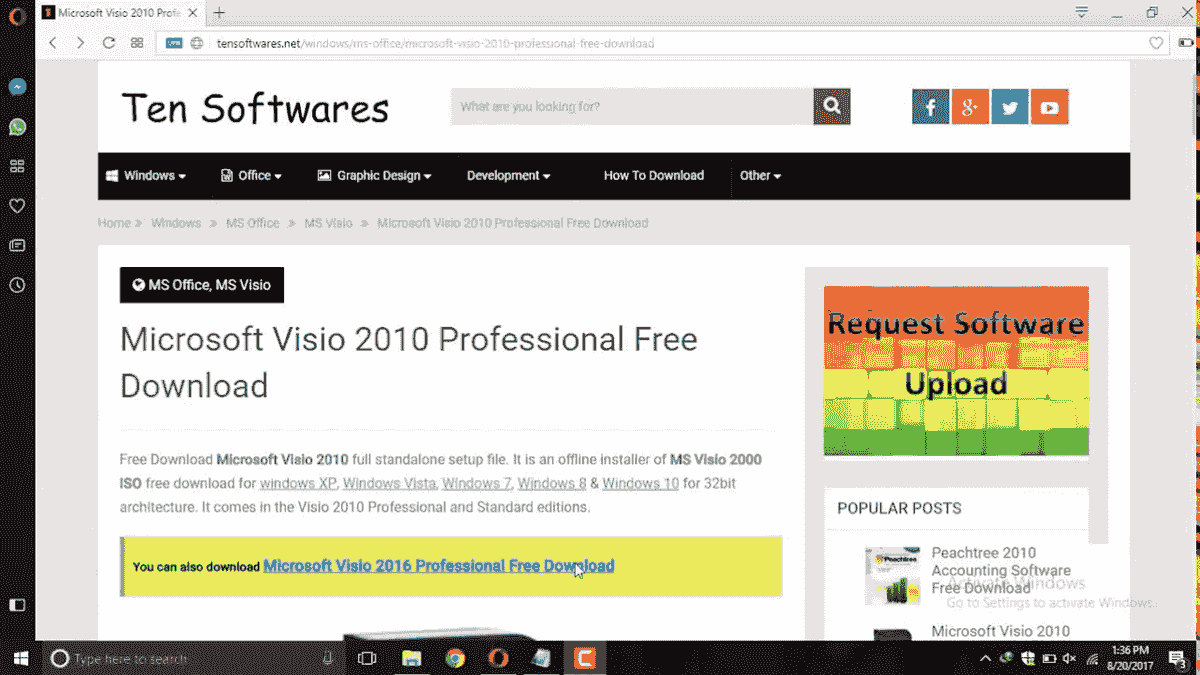The width and height of the screenshot is (1200, 675).
Task: Switch to Opera on the taskbar
Action: click(498, 658)
